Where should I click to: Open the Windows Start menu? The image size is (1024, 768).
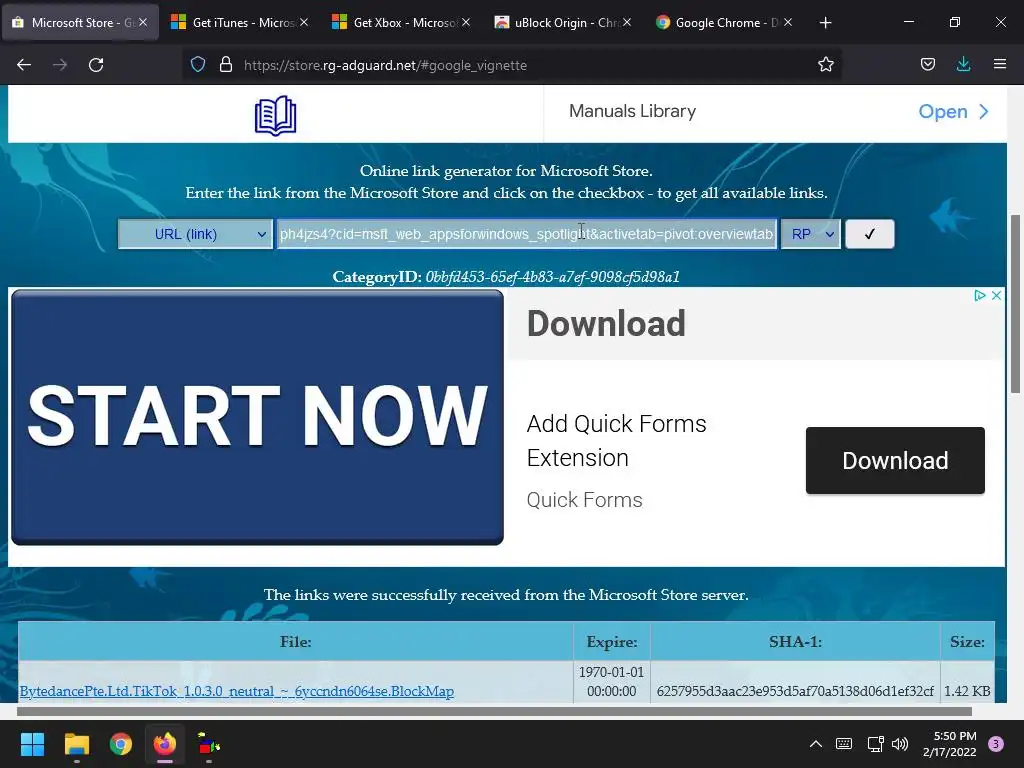point(32,744)
